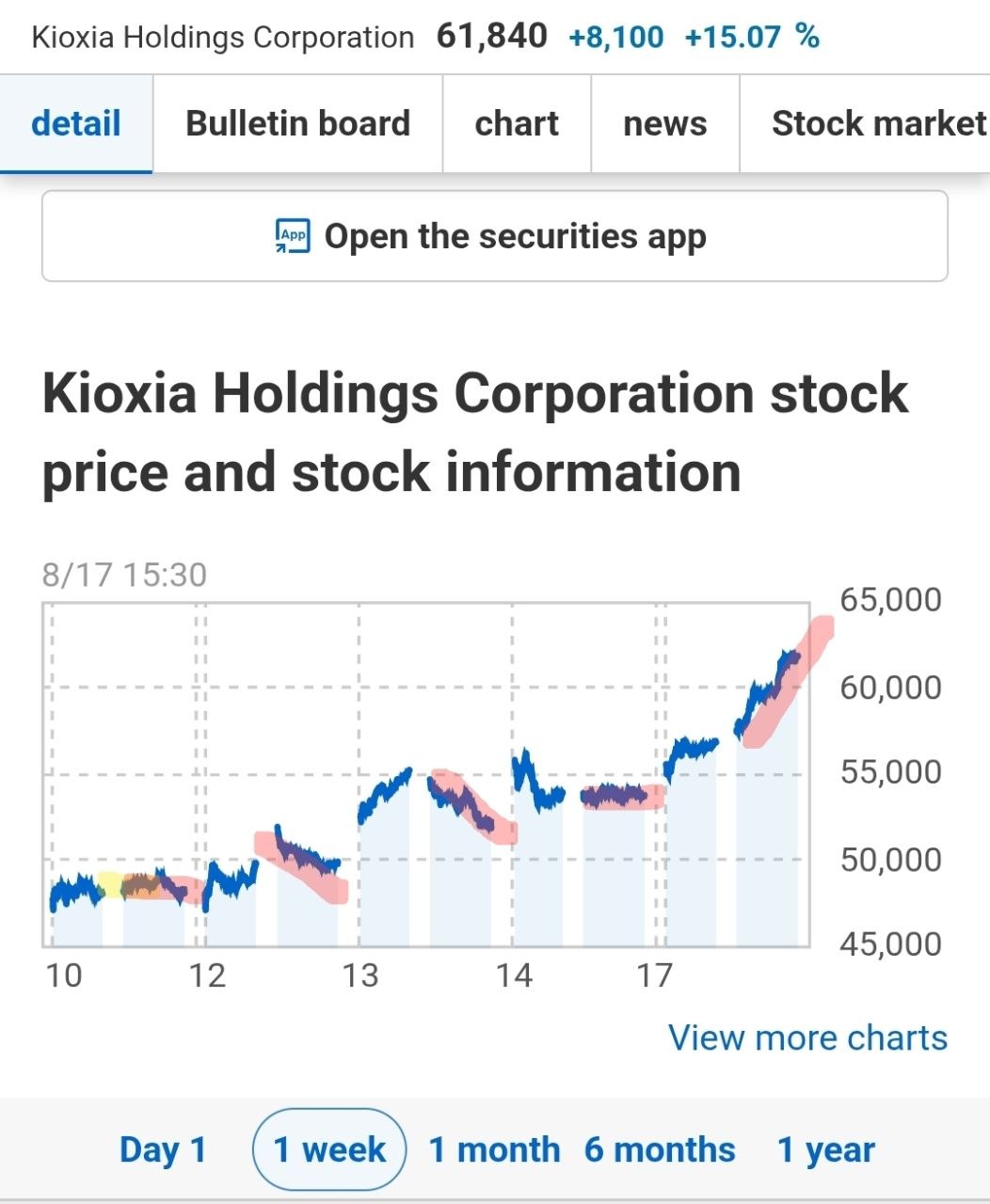This screenshot has height=1204, width=990.
Task: Click the Kioxia Holdings Corporation header name
Action: coord(223,38)
